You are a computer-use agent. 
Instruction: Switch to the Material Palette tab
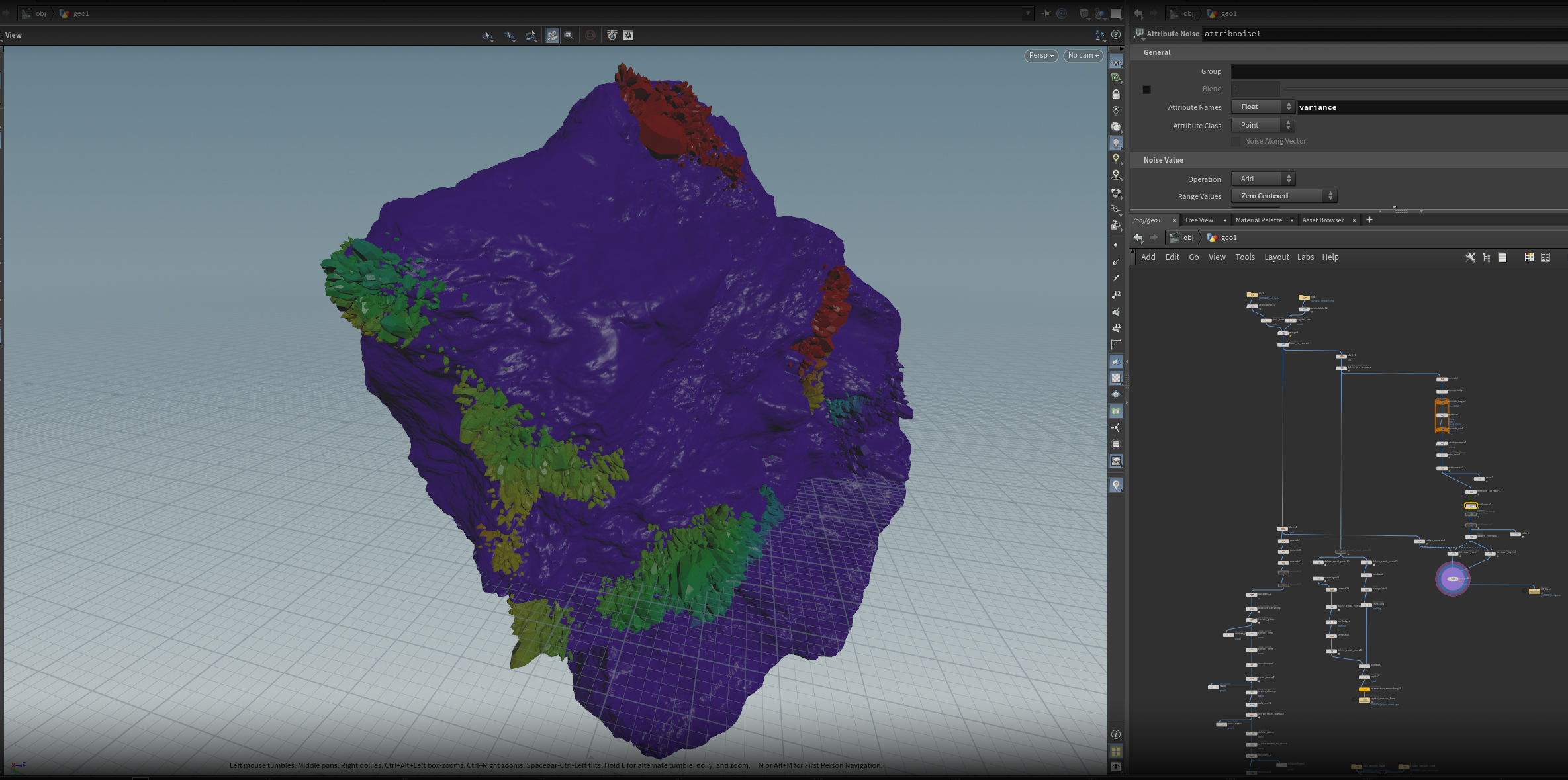(1258, 220)
